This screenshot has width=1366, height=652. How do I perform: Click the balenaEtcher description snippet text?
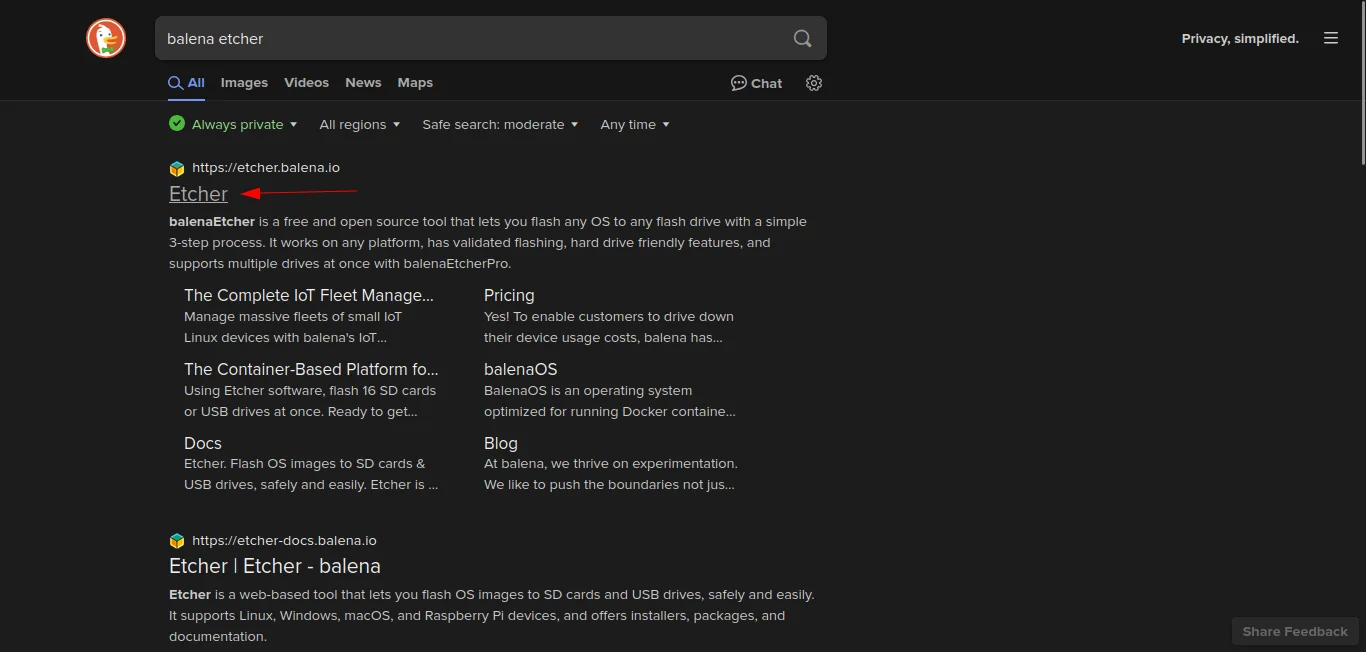click(x=488, y=243)
